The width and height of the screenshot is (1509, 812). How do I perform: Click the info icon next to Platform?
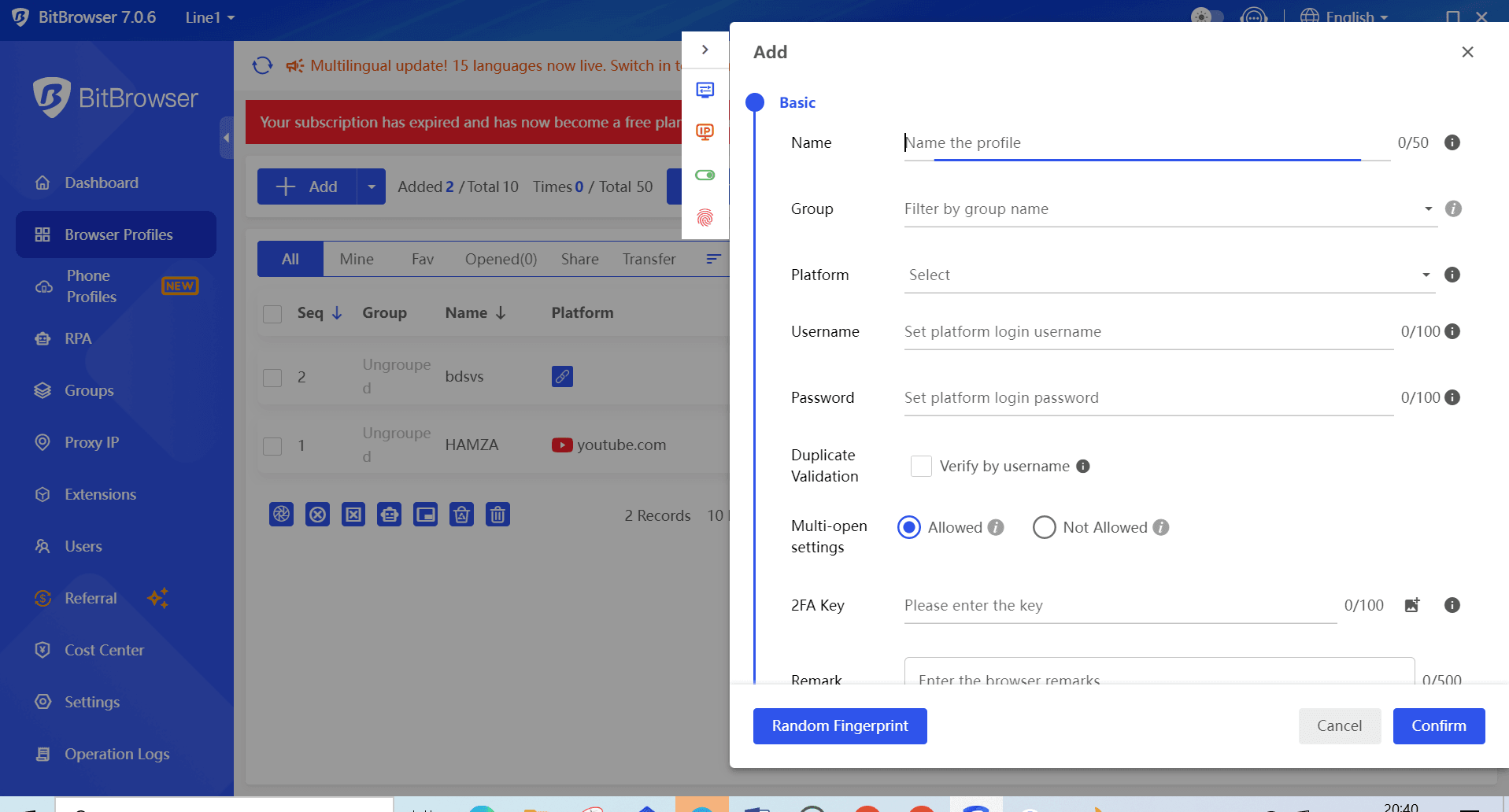[x=1452, y=275]
